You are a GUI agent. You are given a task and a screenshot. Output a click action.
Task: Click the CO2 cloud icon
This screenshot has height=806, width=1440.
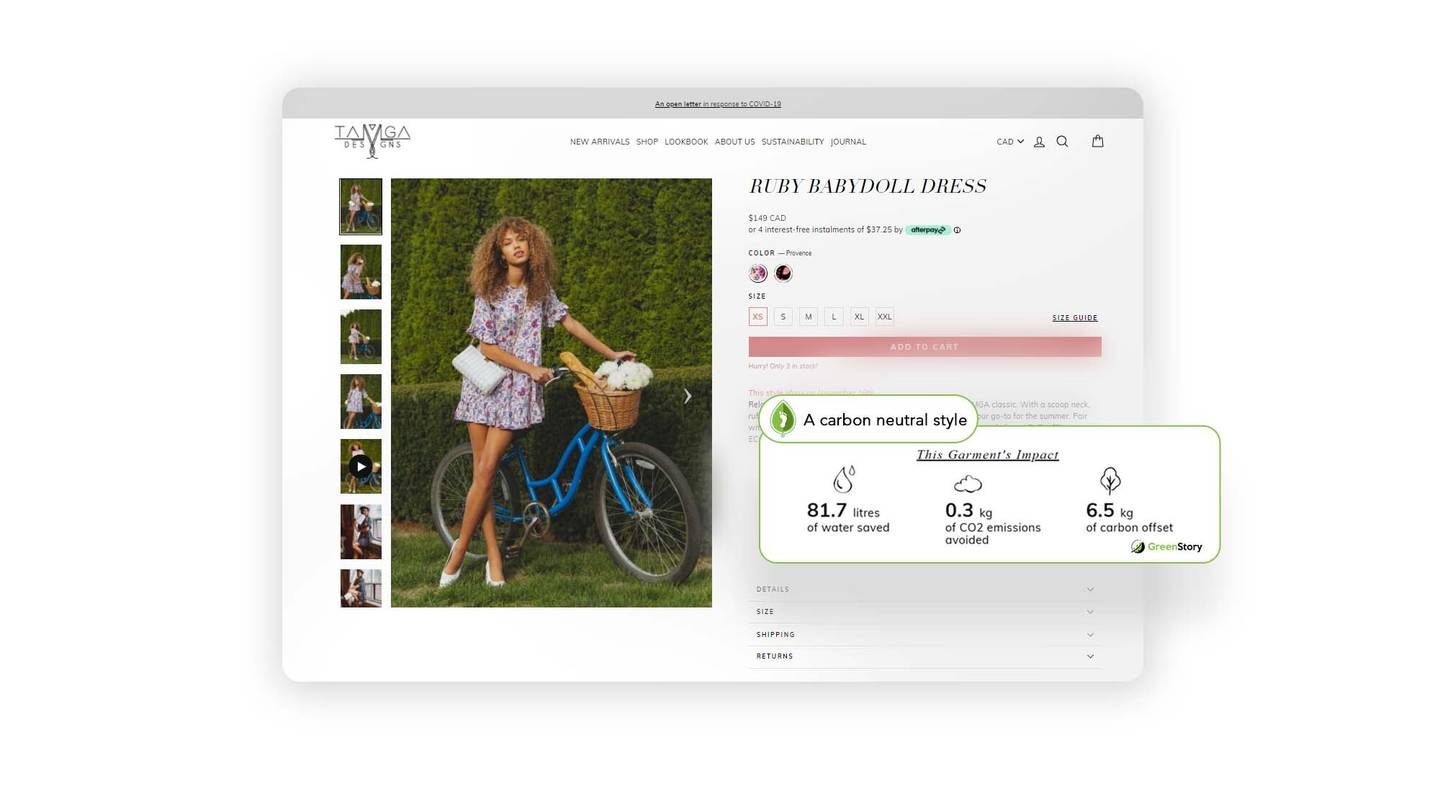coord(968,484)
